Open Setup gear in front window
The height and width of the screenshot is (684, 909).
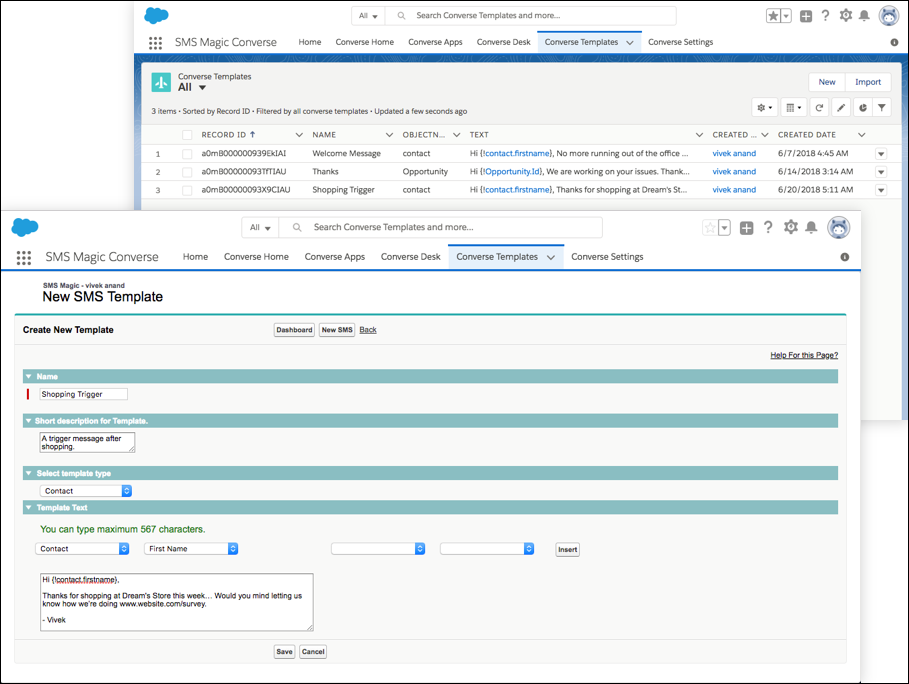pyautogui.click(x=791, y=227)
